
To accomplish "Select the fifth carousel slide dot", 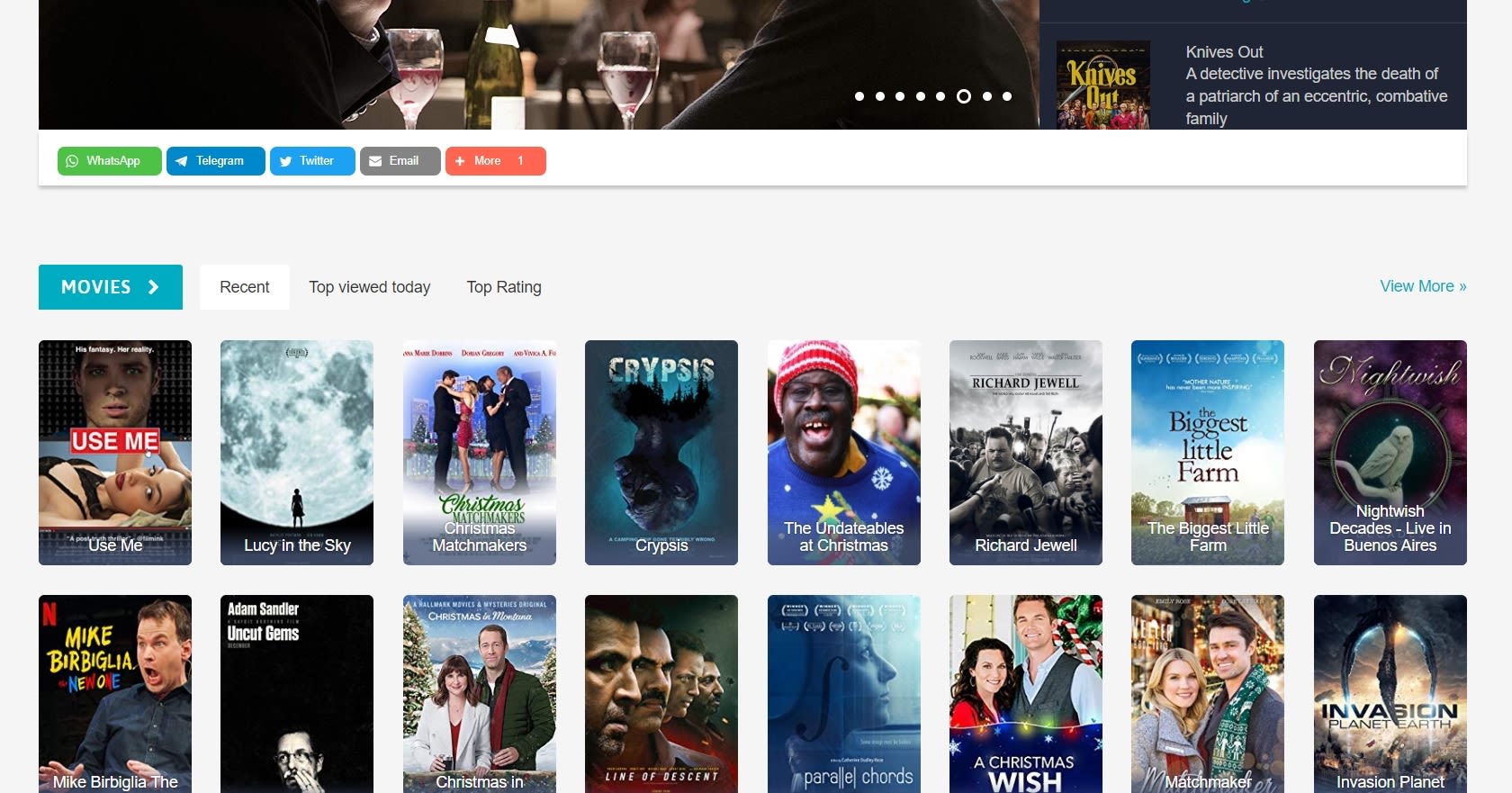I will click(x=940, y=96).
